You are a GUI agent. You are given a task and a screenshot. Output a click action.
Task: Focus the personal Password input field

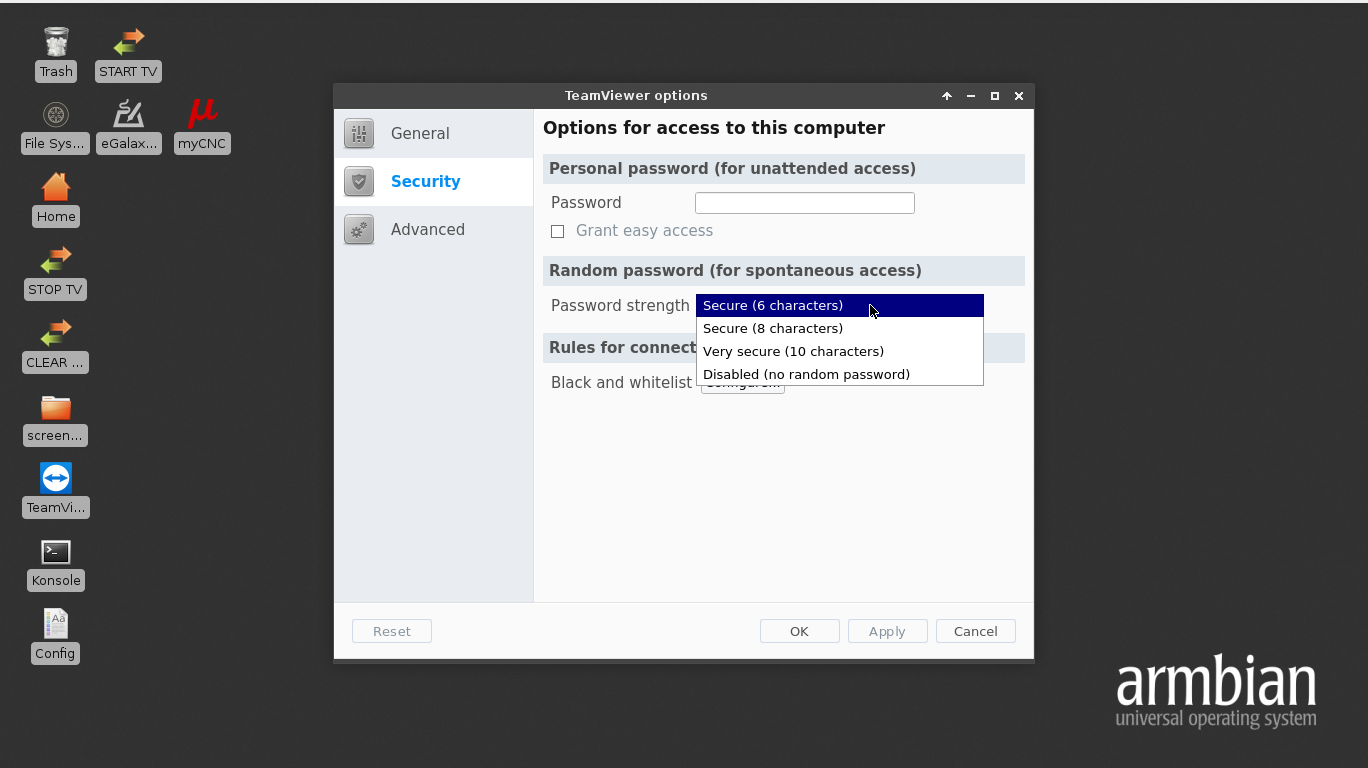804,203
